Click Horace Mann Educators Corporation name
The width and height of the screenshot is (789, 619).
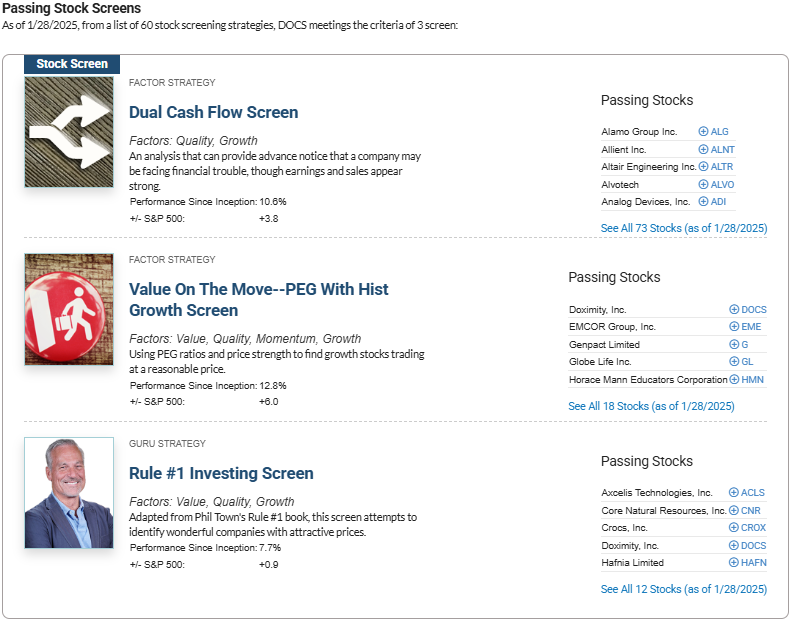tap(648, 380)
